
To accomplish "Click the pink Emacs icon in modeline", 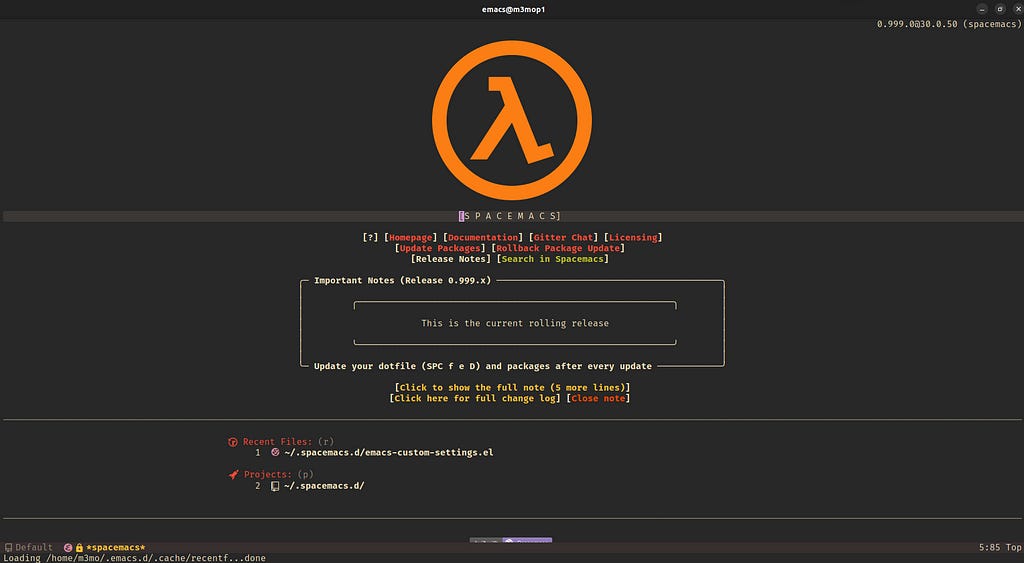I will coord(68,547).
